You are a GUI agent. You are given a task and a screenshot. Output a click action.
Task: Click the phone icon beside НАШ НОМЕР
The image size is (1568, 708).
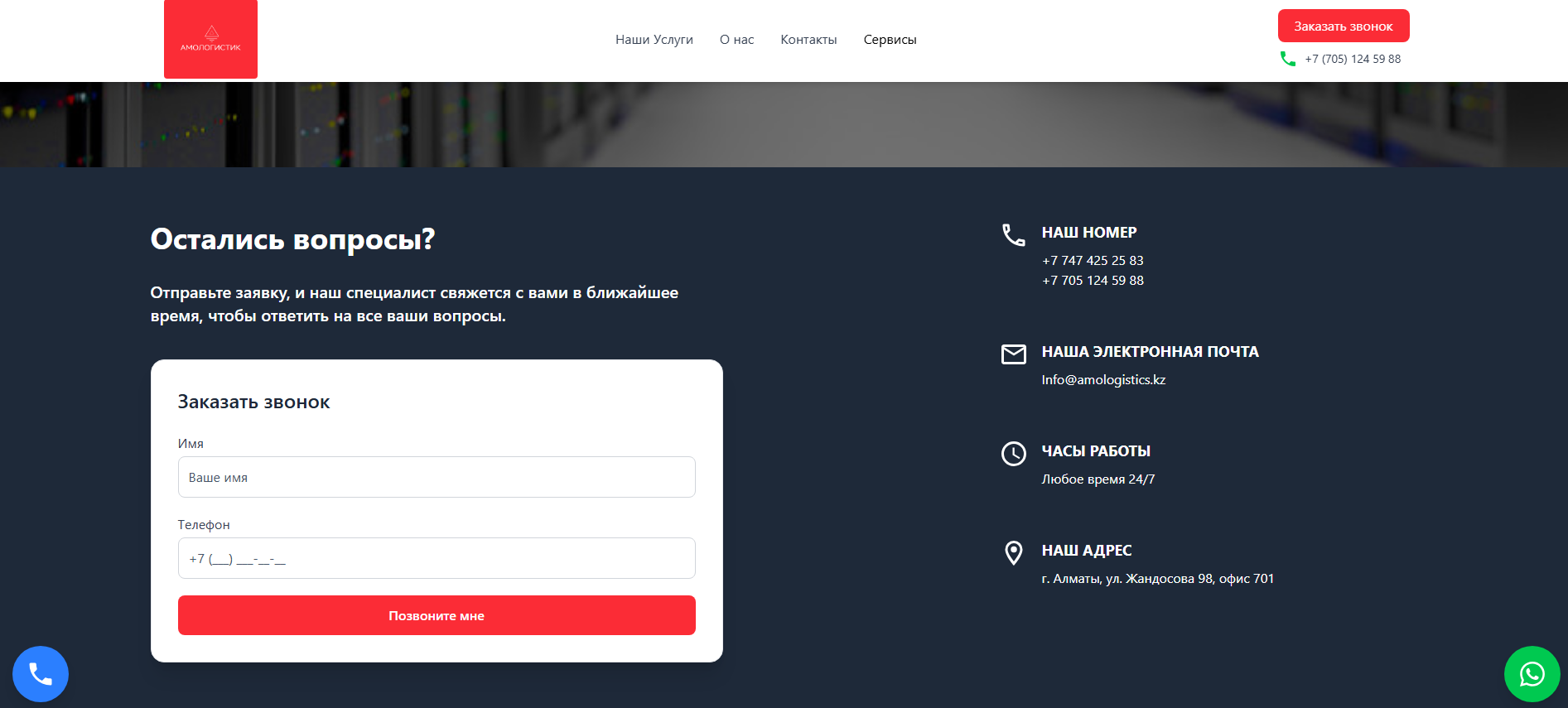pyautogui.click(x=1013, y=235)
